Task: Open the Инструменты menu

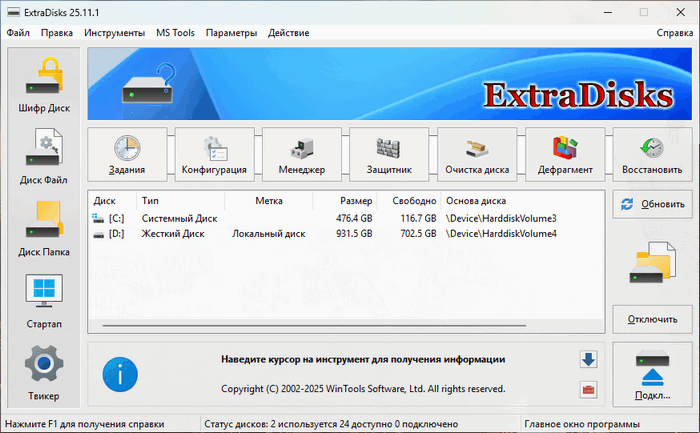Action: pyautogui.click(x=114, y=33)
